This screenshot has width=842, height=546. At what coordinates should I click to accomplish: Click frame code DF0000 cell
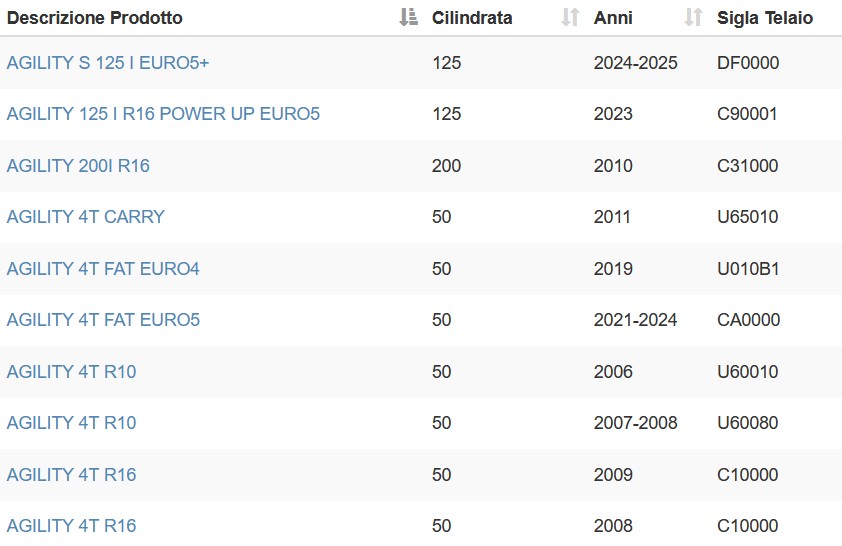click(748, 63)
